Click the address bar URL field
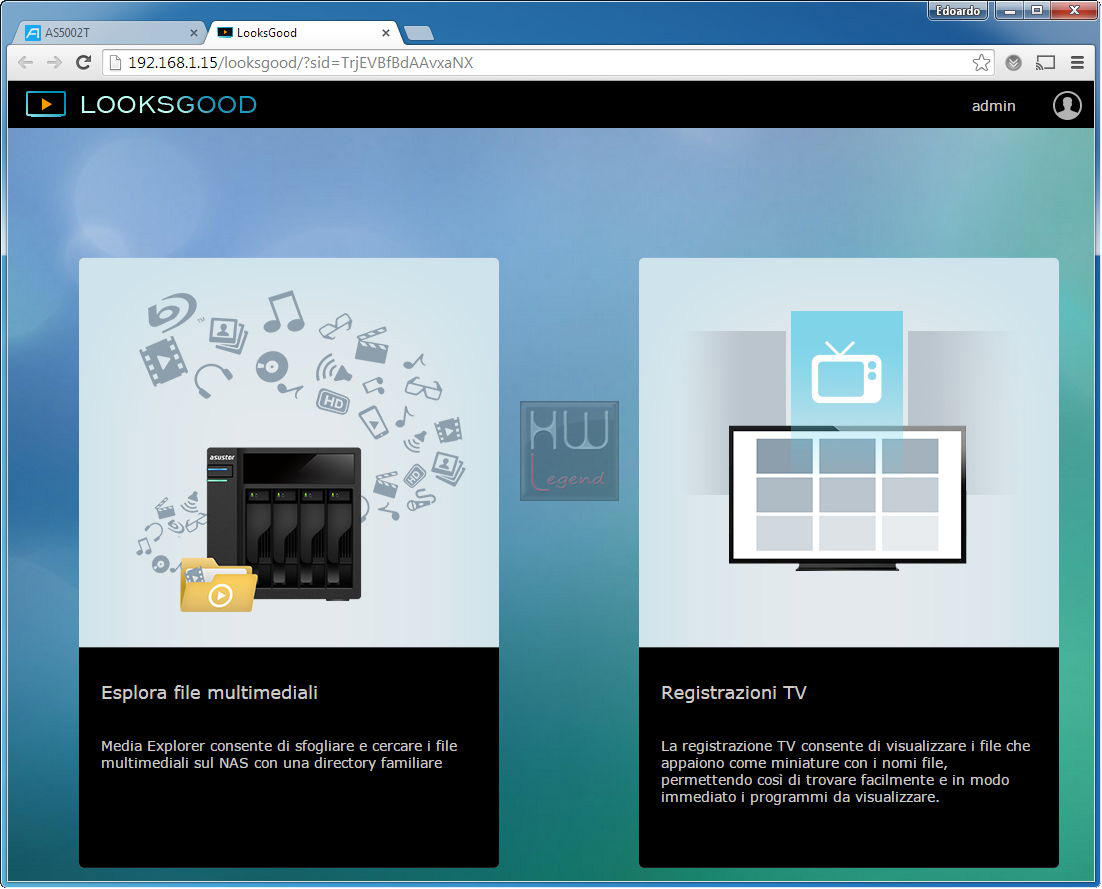This screenshot has height=889, width=1102. tap(548, 63)
